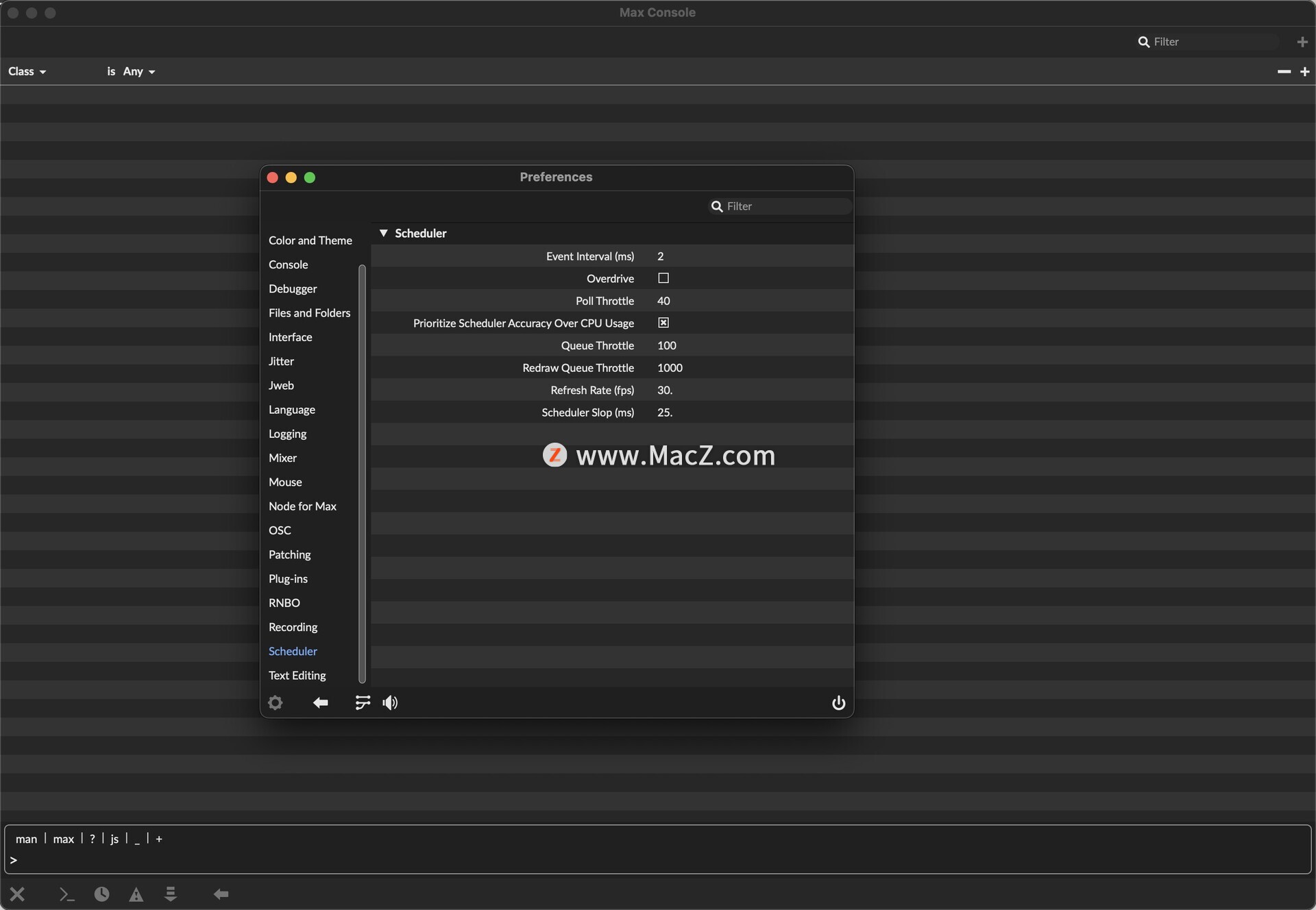The height and width of the screenshot is (910, 1316).
Task: Go to Plug-ins preferences category
Action: pos(288,579)
